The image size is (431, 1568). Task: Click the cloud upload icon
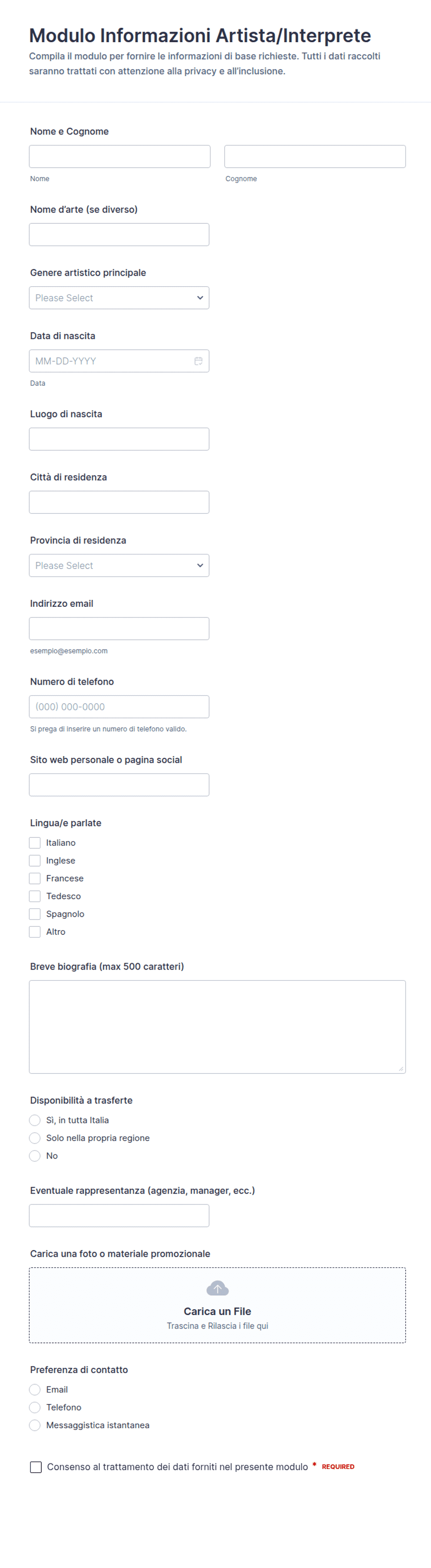pos(217,1288)
